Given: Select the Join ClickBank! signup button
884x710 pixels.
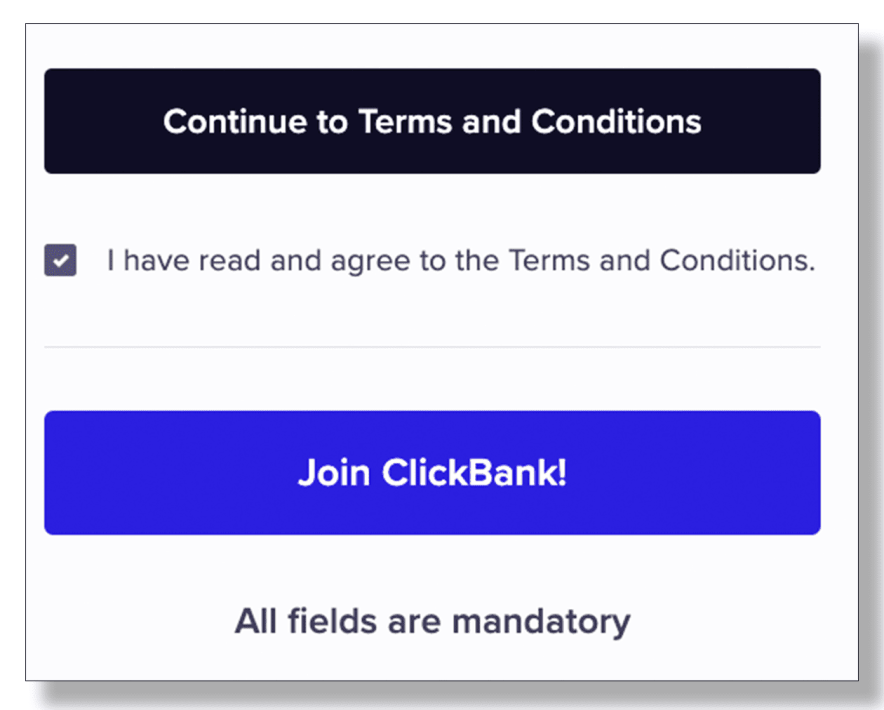Looking at the screenshot, I should point(432,472).
